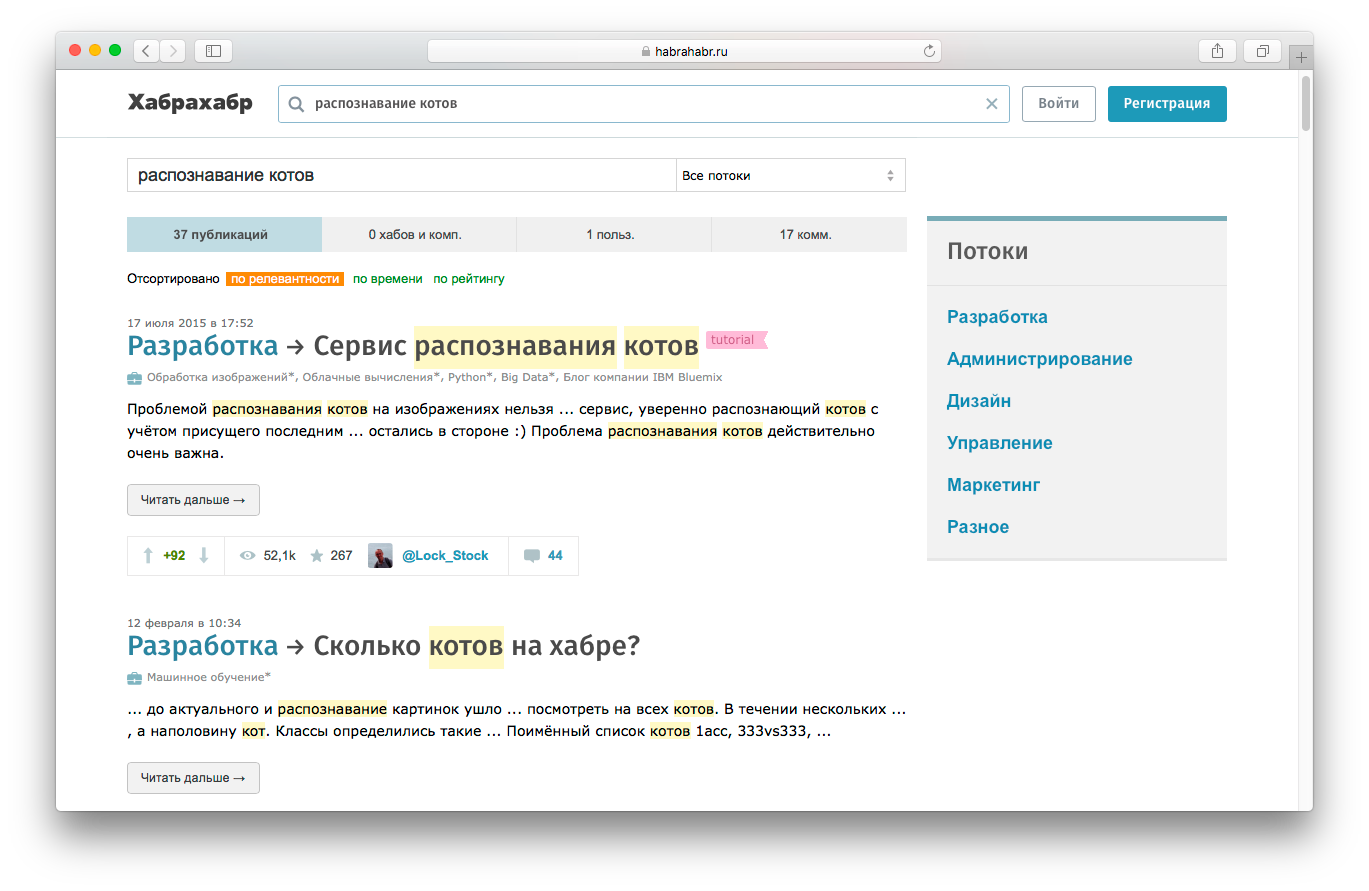Open the "Все потоки" dropdown

790,174
